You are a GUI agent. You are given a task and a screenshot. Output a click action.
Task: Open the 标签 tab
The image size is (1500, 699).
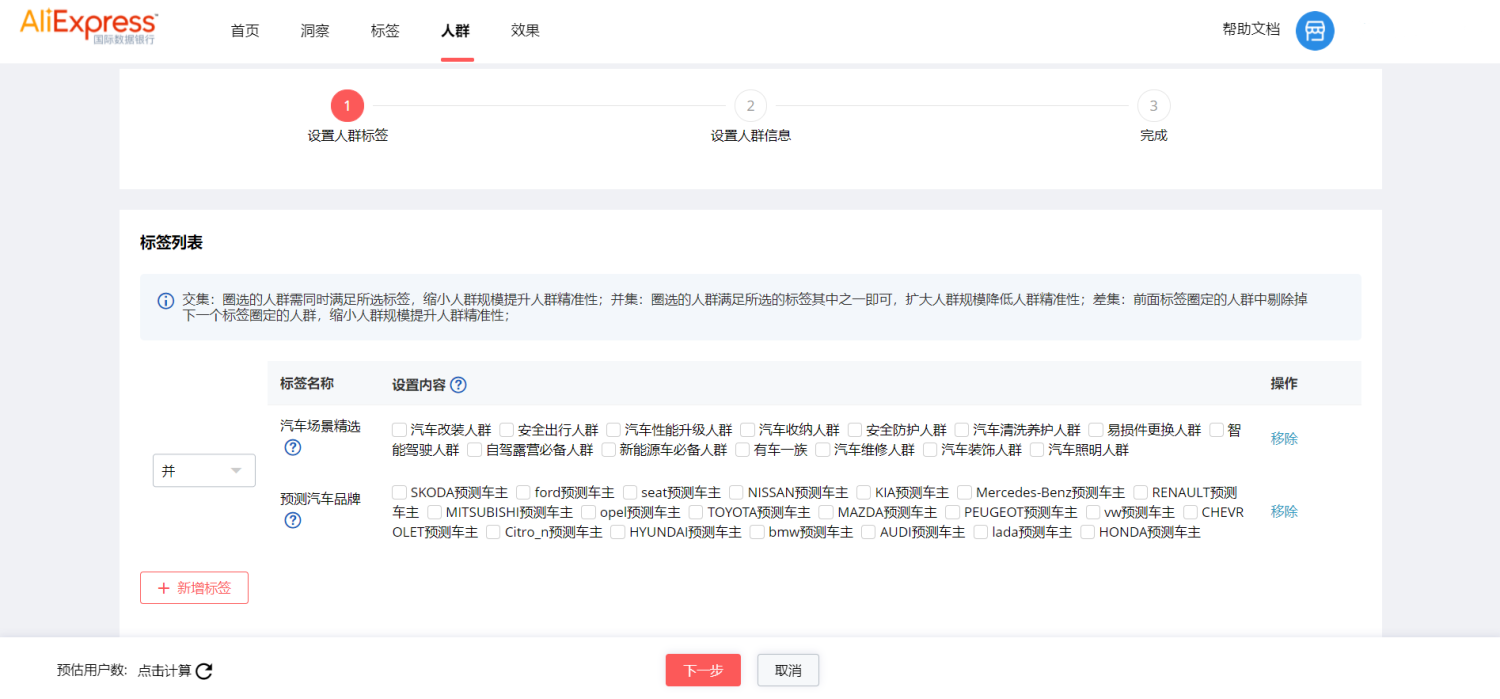385,30
